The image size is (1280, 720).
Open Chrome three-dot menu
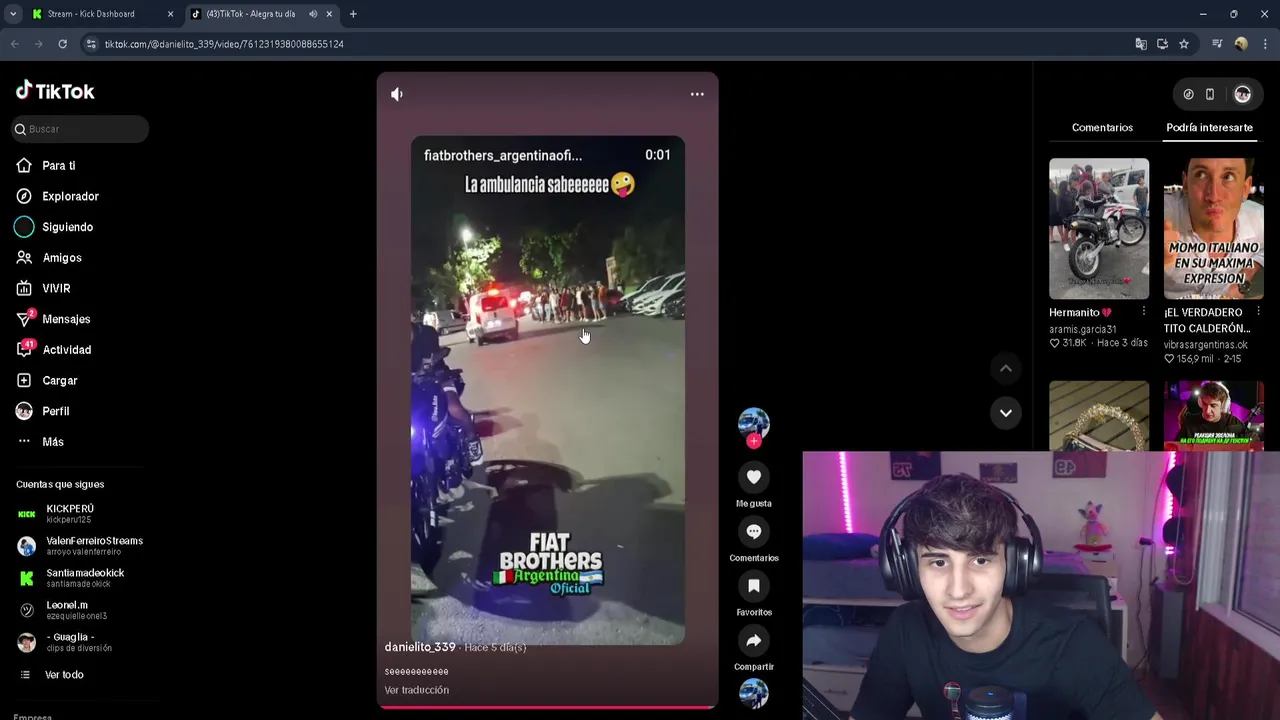1265,44
